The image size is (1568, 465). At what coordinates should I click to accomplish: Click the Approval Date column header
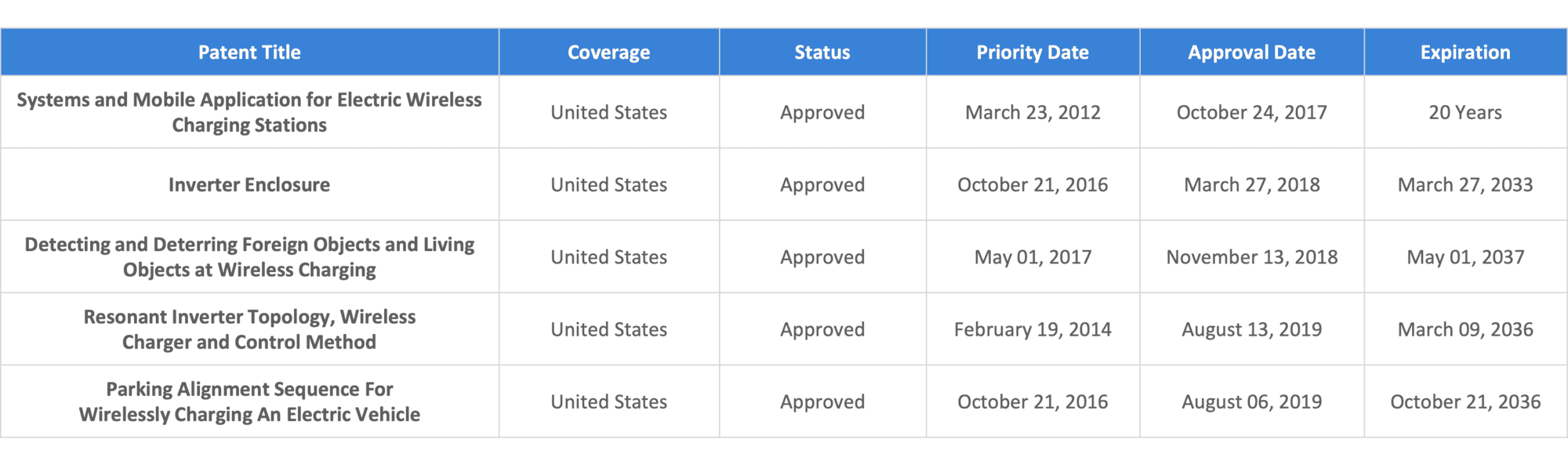click(x=1252, y=53)
